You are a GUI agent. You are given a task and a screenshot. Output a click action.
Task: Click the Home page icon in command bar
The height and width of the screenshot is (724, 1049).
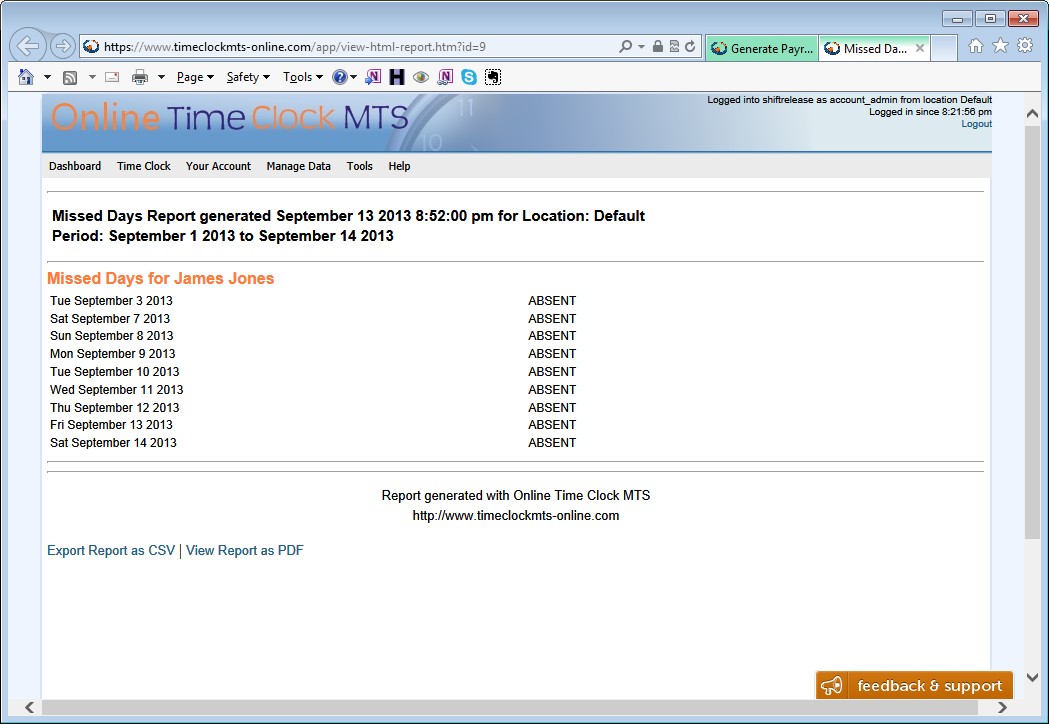coord(25,77)
